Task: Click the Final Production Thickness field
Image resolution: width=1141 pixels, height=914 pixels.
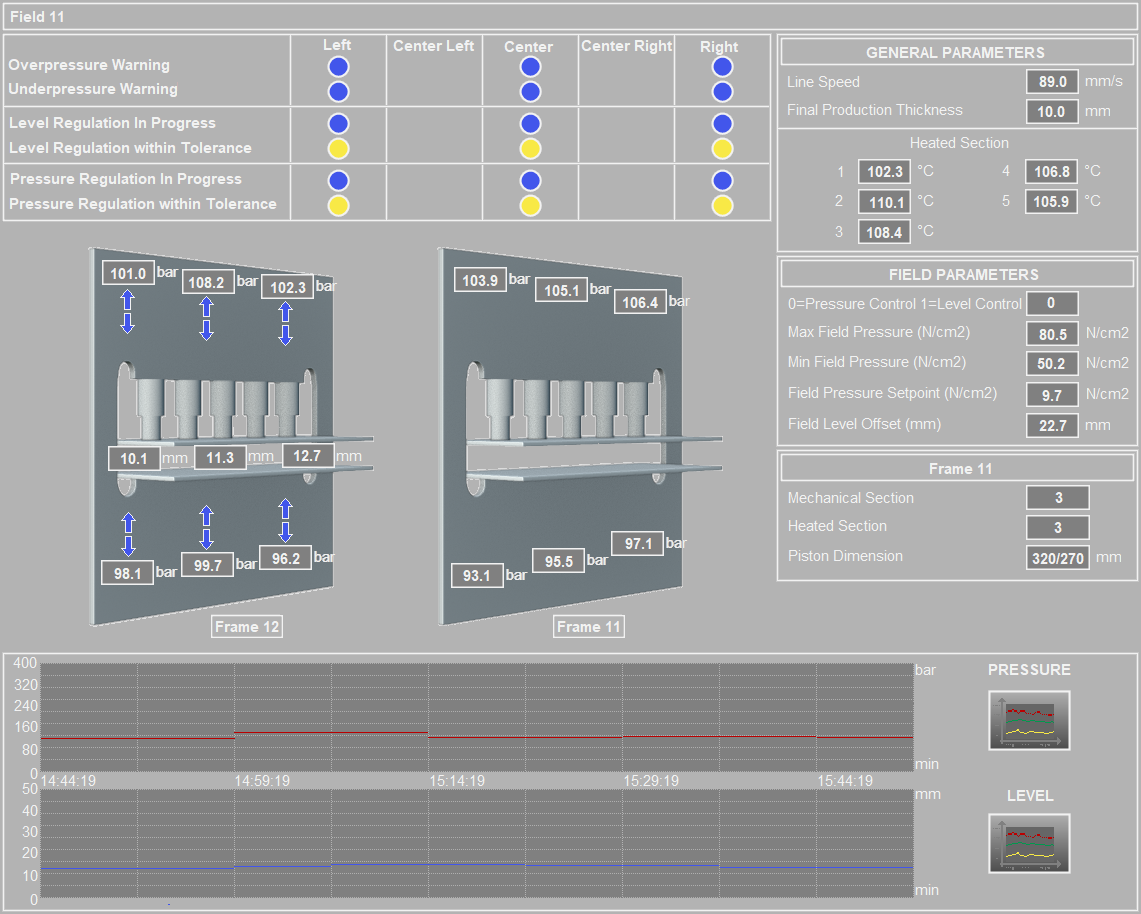Action: tap(1052, 111)
